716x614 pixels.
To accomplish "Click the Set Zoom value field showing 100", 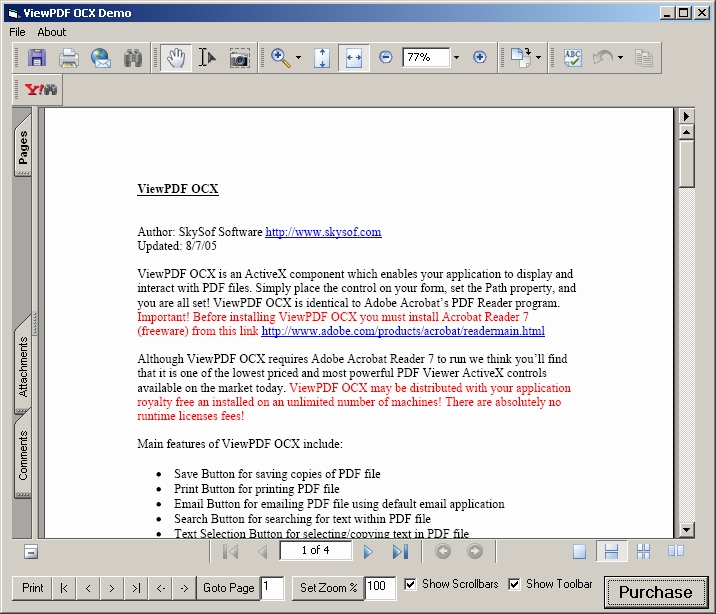I will [380, 588].
